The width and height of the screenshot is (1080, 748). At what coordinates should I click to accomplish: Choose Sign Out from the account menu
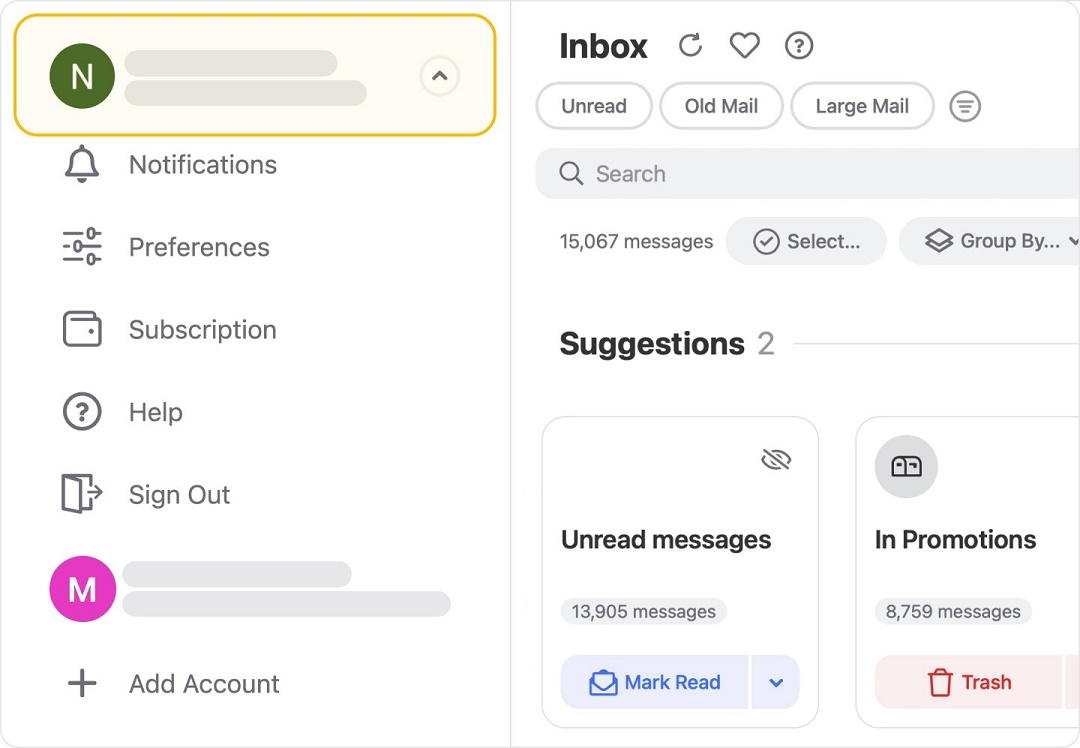179,494
